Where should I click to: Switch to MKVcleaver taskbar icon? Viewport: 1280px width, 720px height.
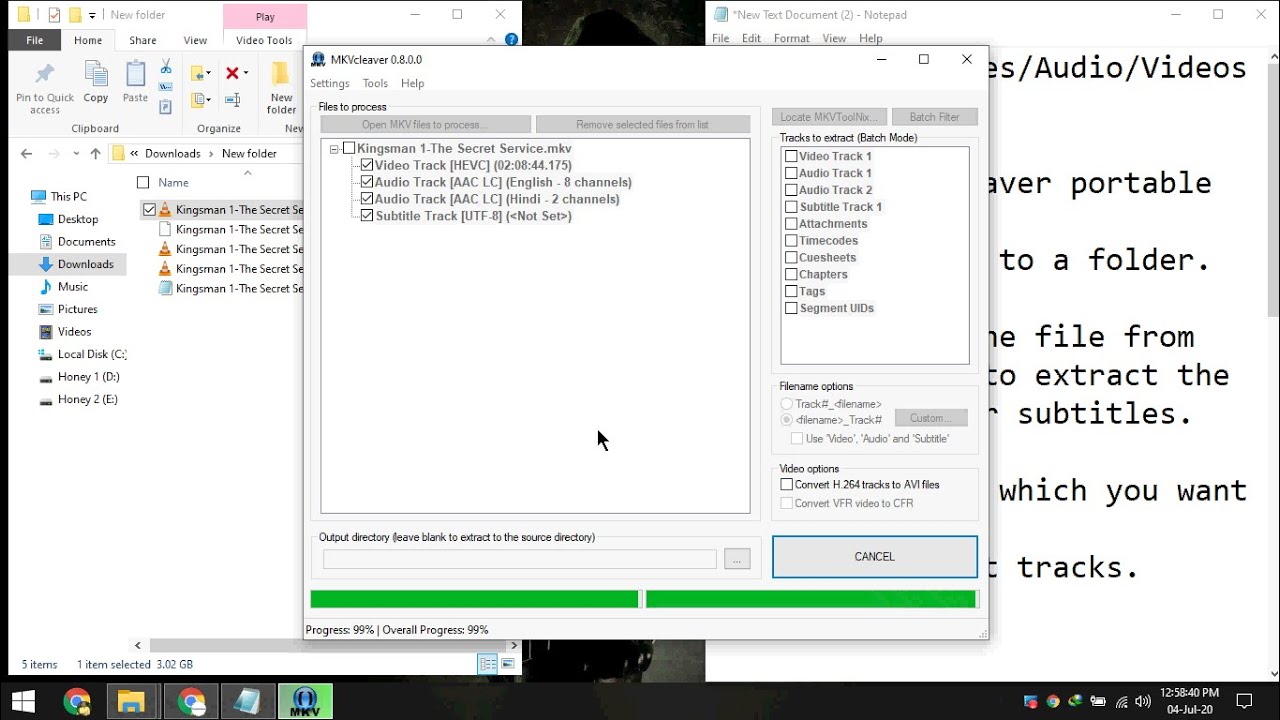tap(305, 701)
